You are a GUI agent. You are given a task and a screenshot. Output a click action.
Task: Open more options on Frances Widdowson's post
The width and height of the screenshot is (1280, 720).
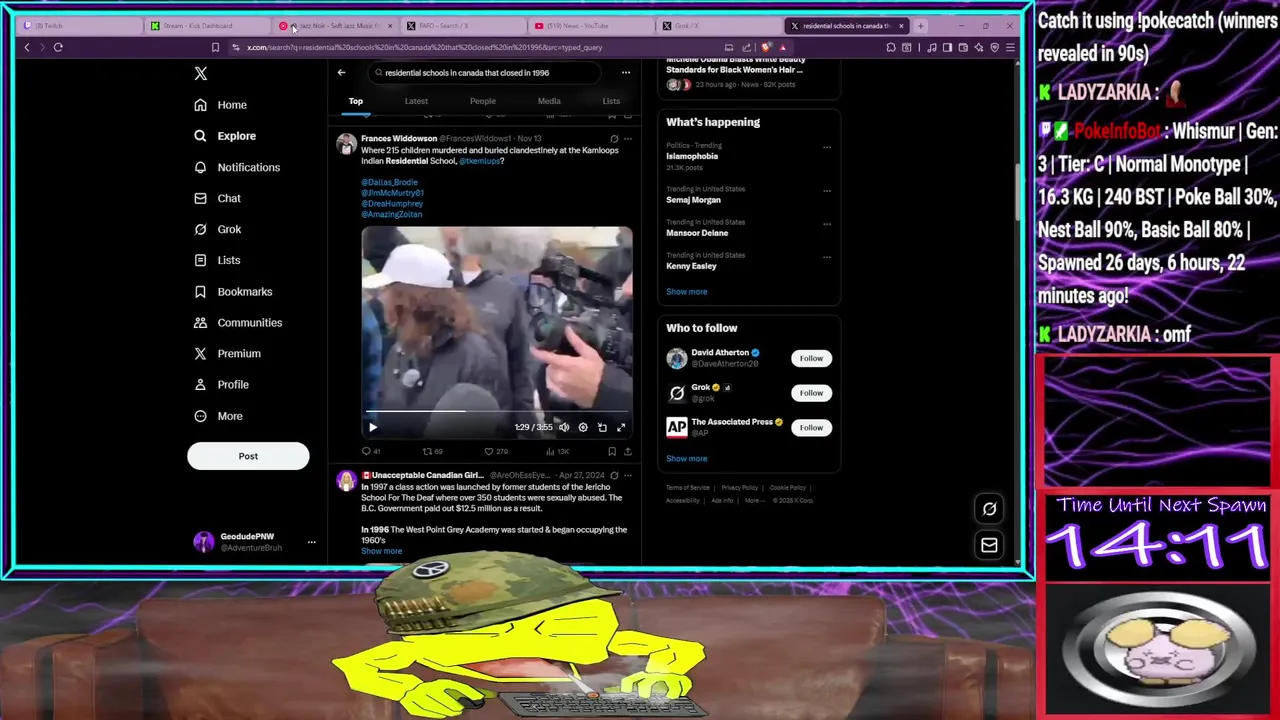click(628, 139)
